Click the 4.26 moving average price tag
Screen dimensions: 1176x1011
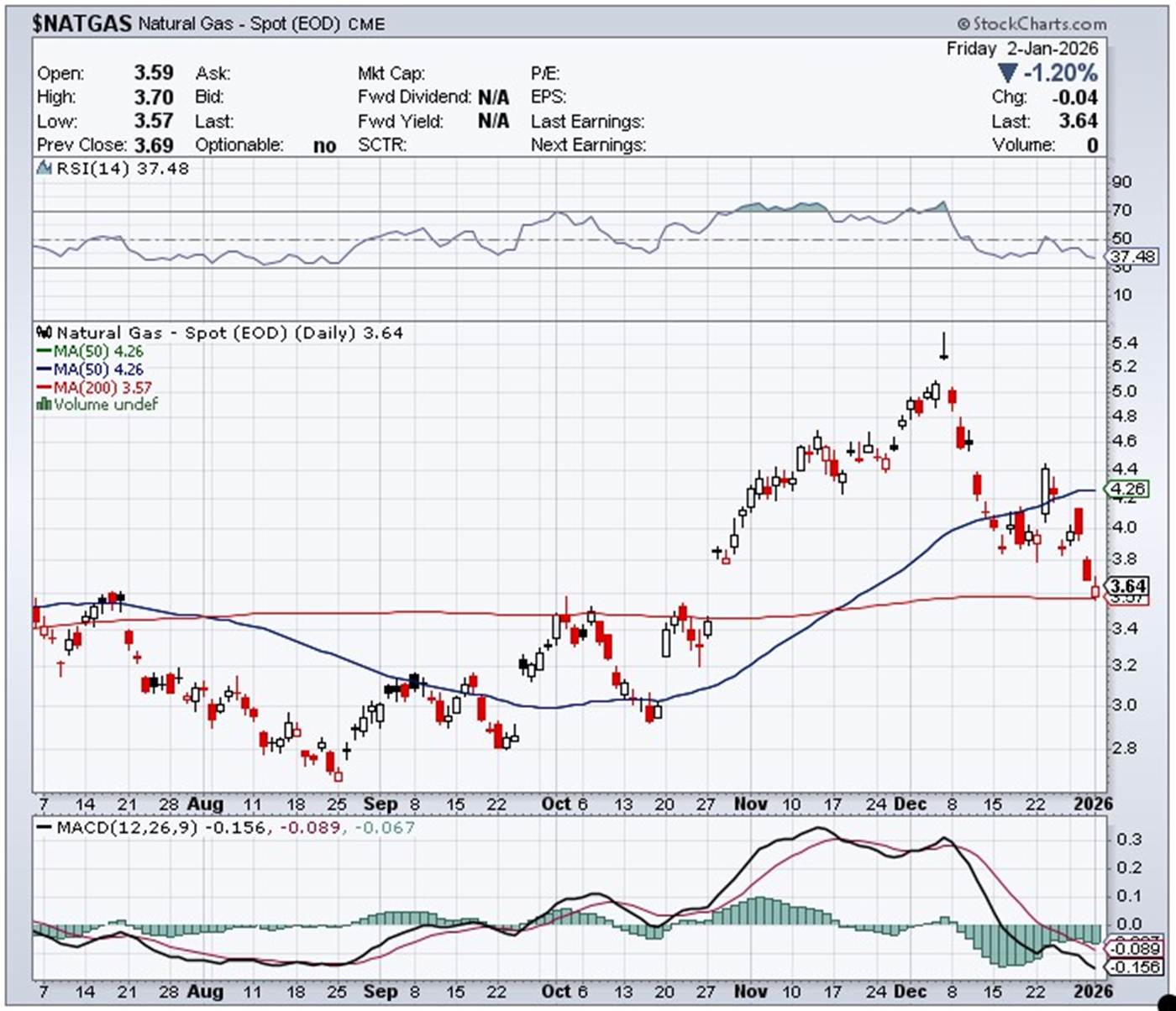(1127, 489)
